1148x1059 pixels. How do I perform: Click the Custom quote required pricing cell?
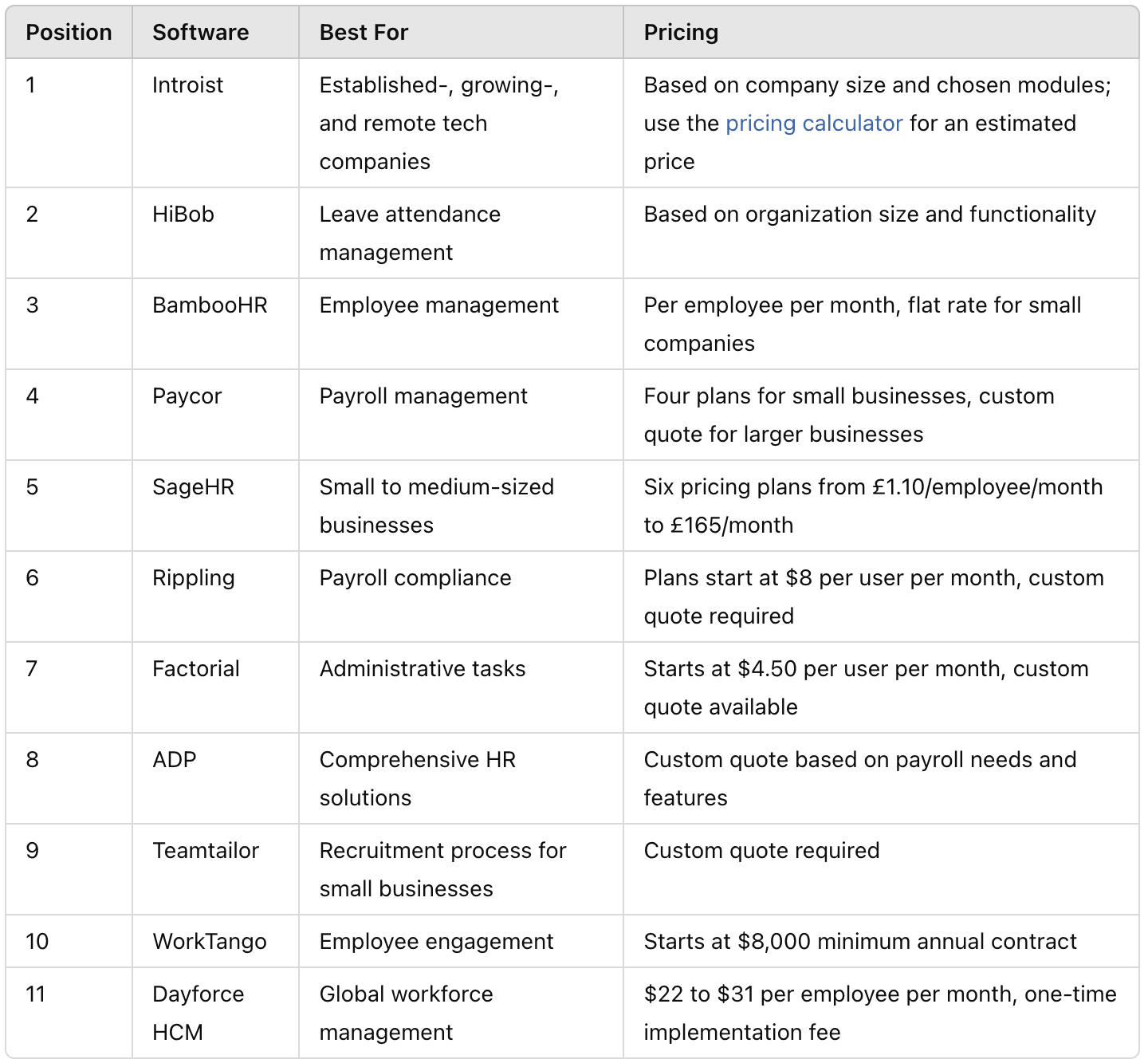click(881, 869)
